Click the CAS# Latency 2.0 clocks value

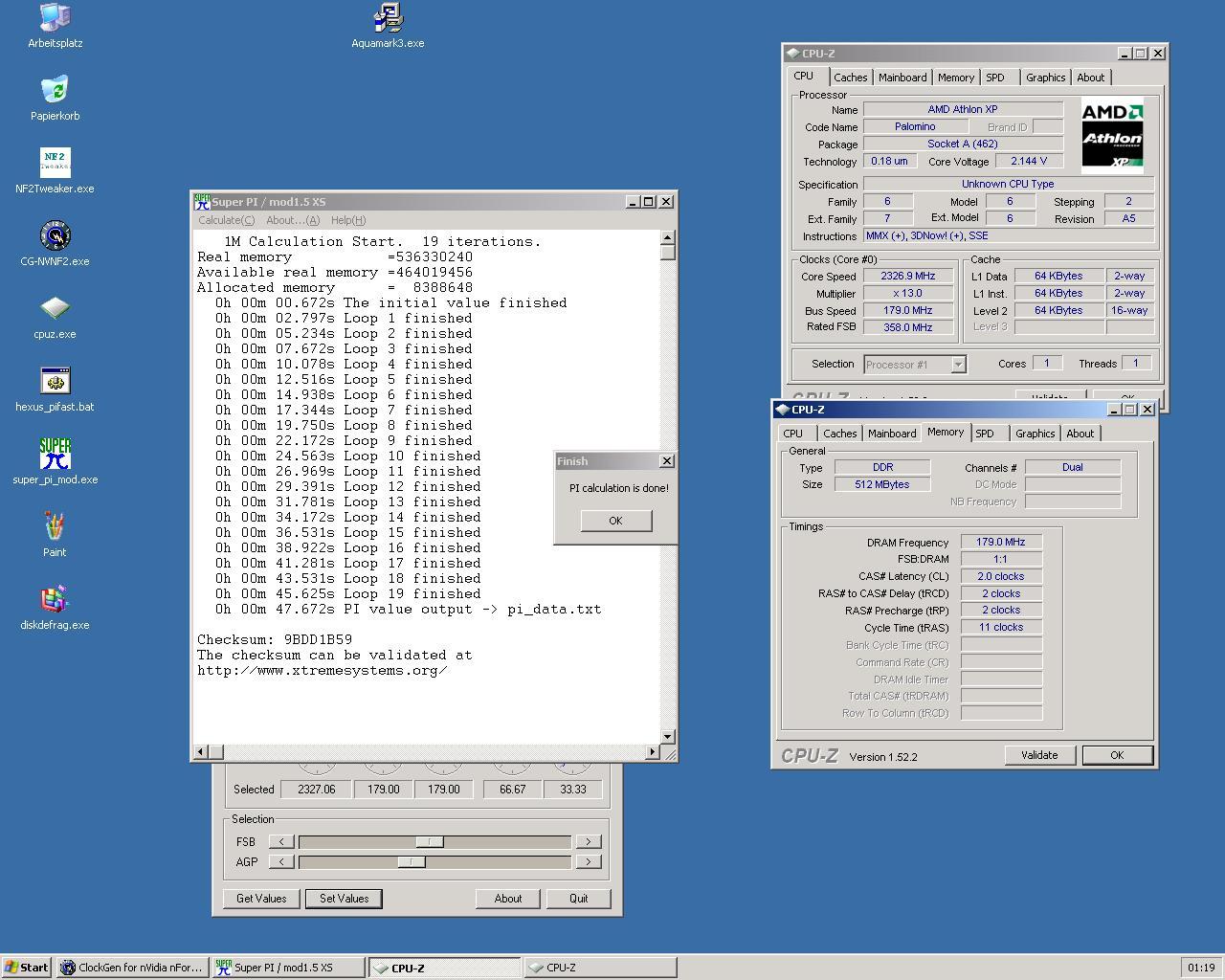pyautogui.click(x=1001, y=576)
